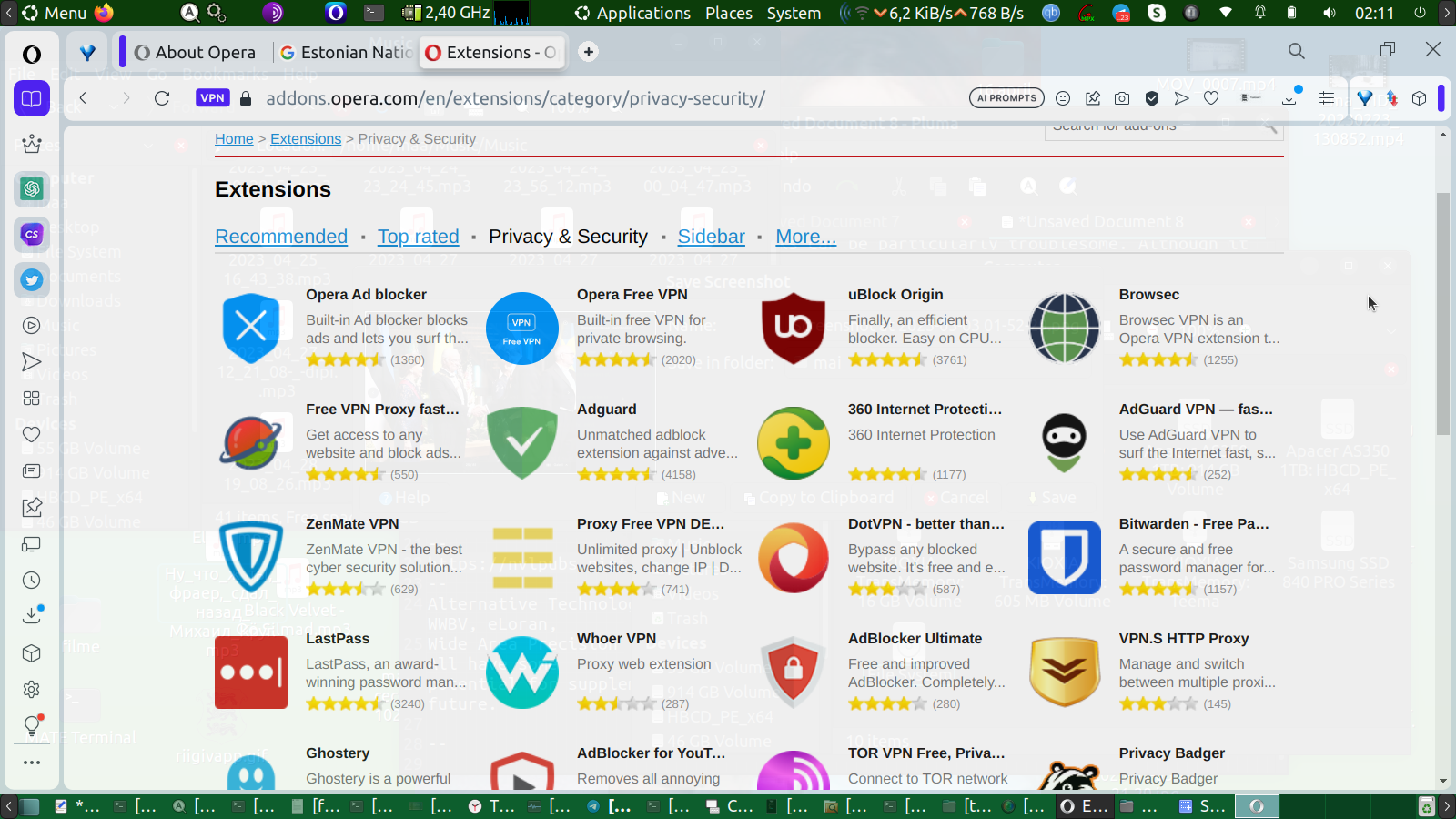Reload the current page
The image size is (1456, 819).
[162, 98]
